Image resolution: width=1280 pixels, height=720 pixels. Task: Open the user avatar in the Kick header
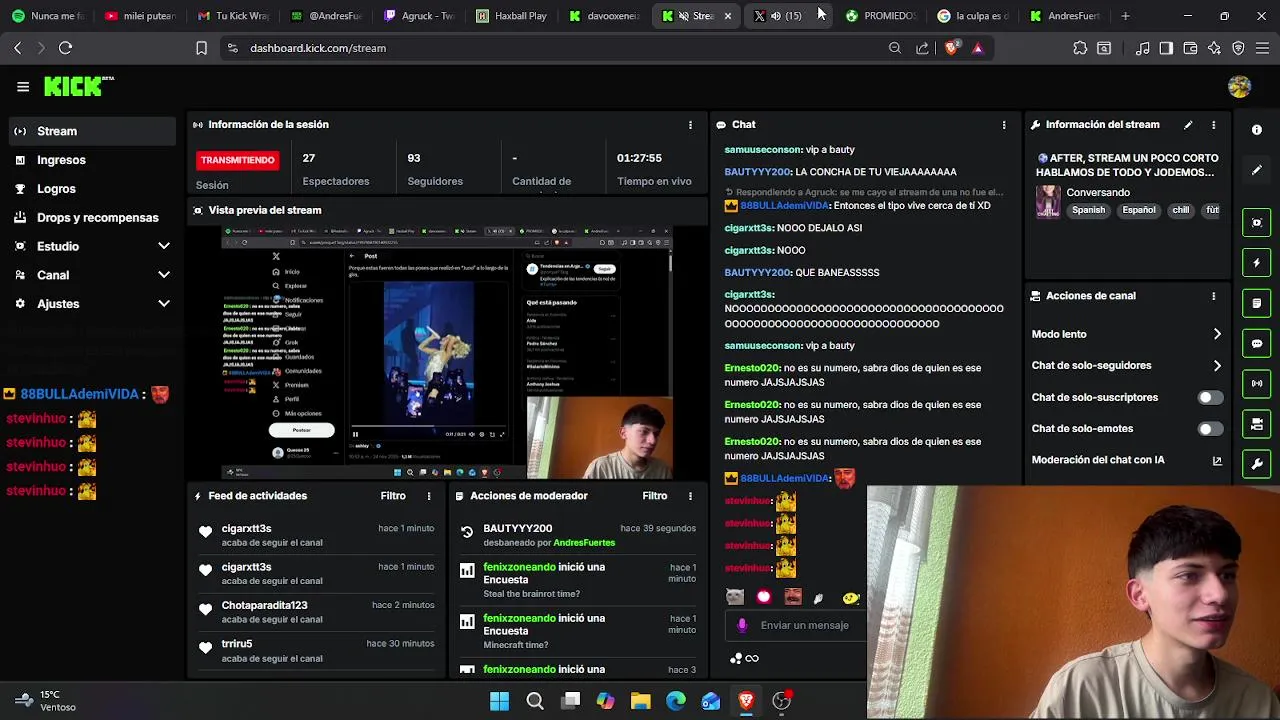pos(1239,87)
